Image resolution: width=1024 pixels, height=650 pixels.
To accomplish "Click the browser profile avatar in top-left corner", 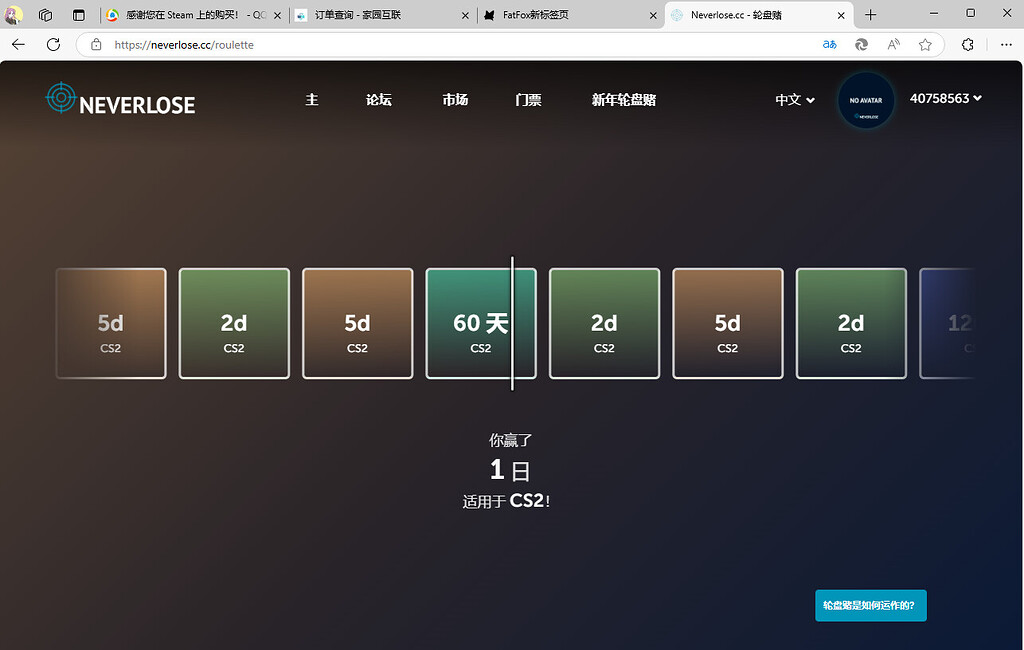I will point(12,13).
